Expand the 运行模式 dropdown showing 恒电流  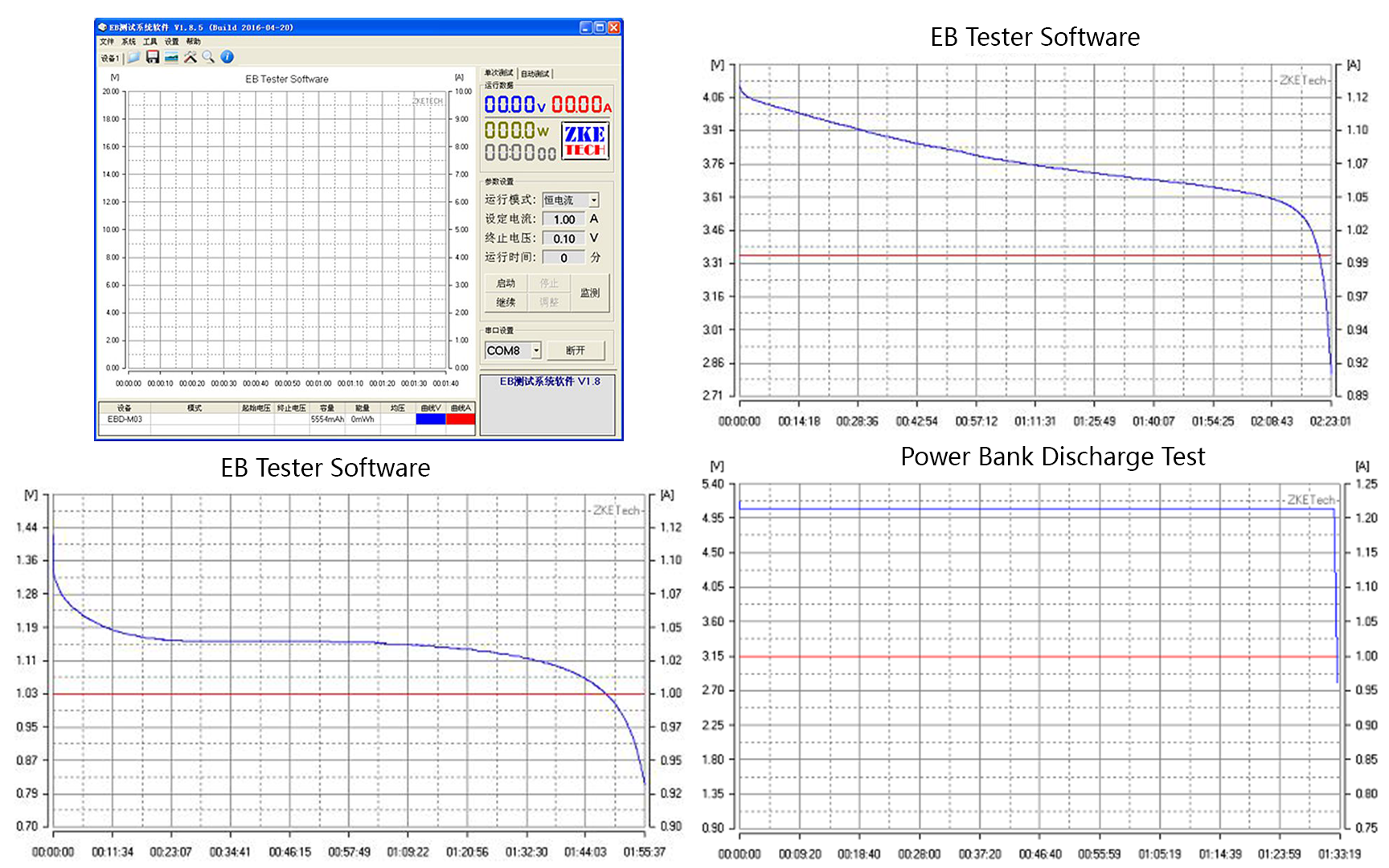(571, 200)
